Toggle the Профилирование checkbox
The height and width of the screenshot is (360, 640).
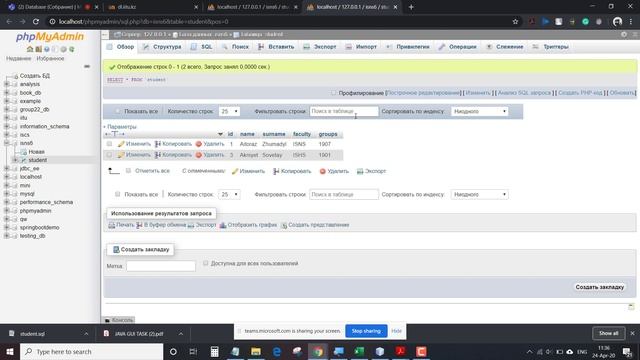coord(334,93)
